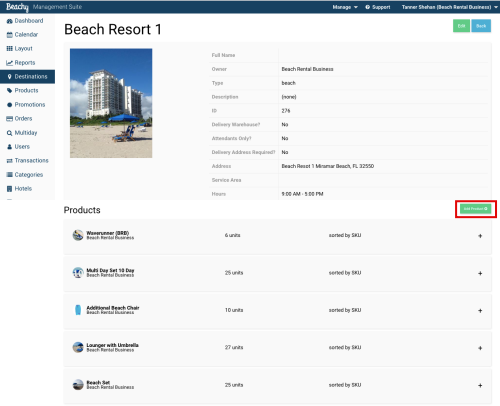This screenshot has height=406, width=500.
Task: Open Hotels in the sidebar
Action: 27,189
